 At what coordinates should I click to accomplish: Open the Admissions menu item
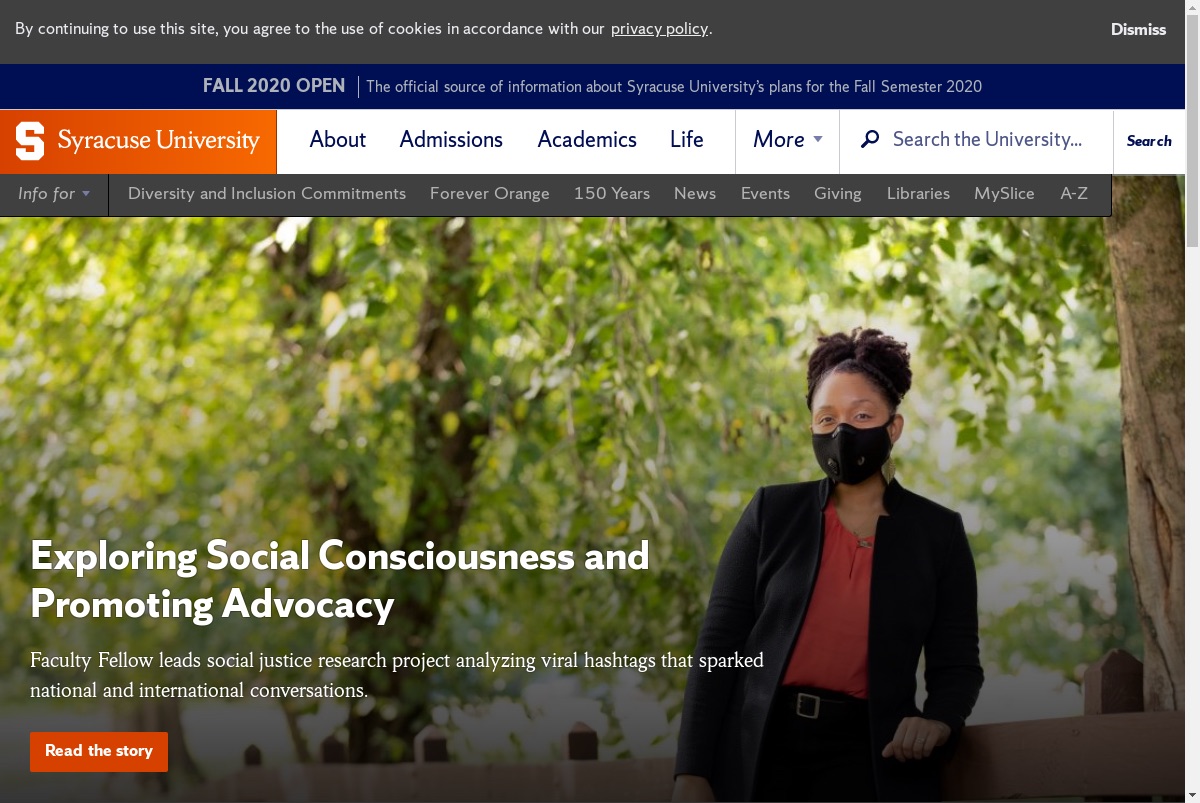[x=451, y=140]
